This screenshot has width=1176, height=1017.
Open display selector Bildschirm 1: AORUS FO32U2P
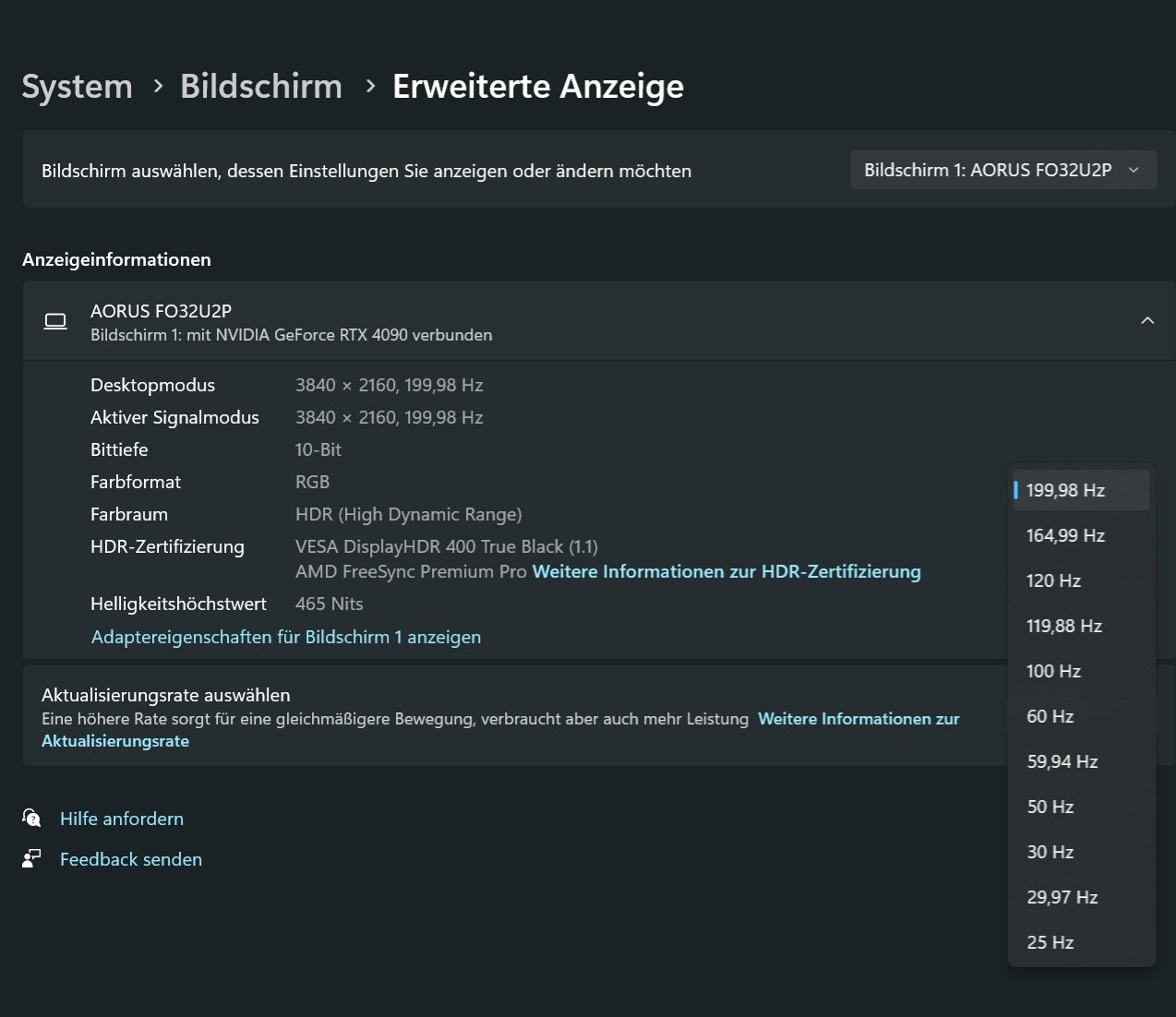coord(1003,170)
